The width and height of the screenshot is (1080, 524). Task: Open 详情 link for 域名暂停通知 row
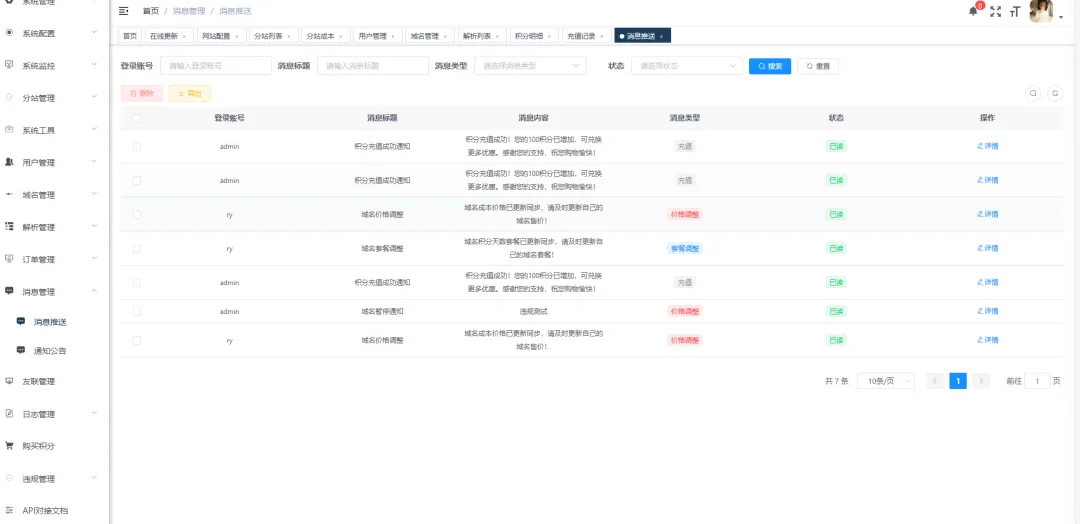pyautogui.click(x=987, y=311)
